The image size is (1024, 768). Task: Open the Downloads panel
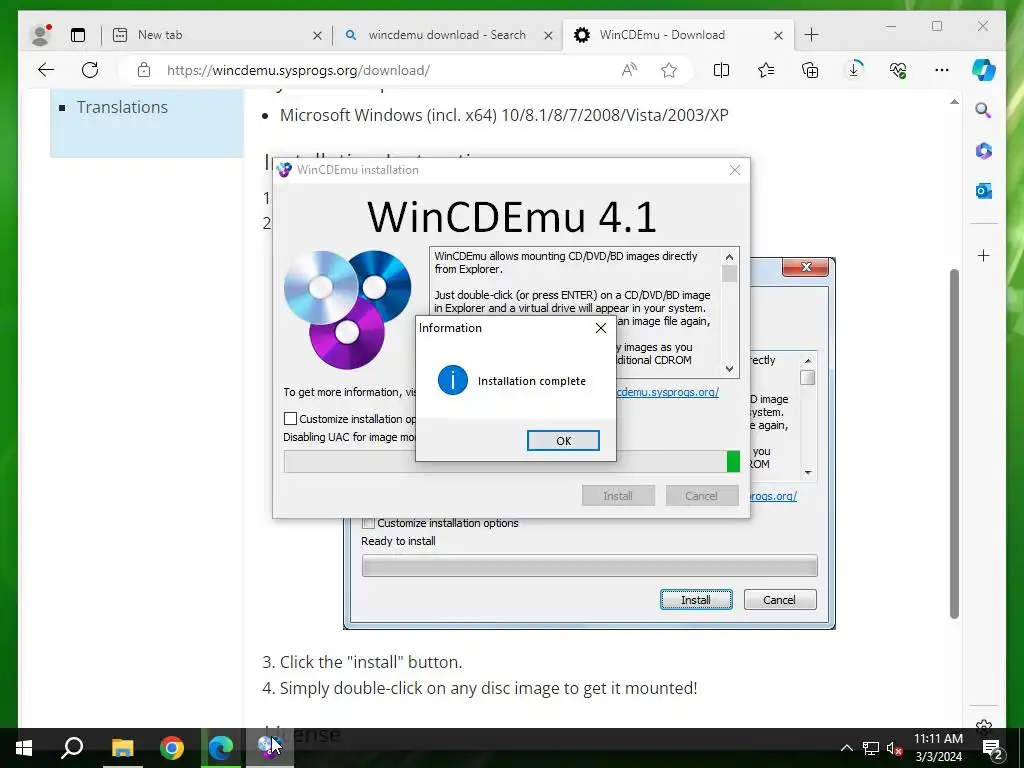pyautogui.click(x=854, y=70)
